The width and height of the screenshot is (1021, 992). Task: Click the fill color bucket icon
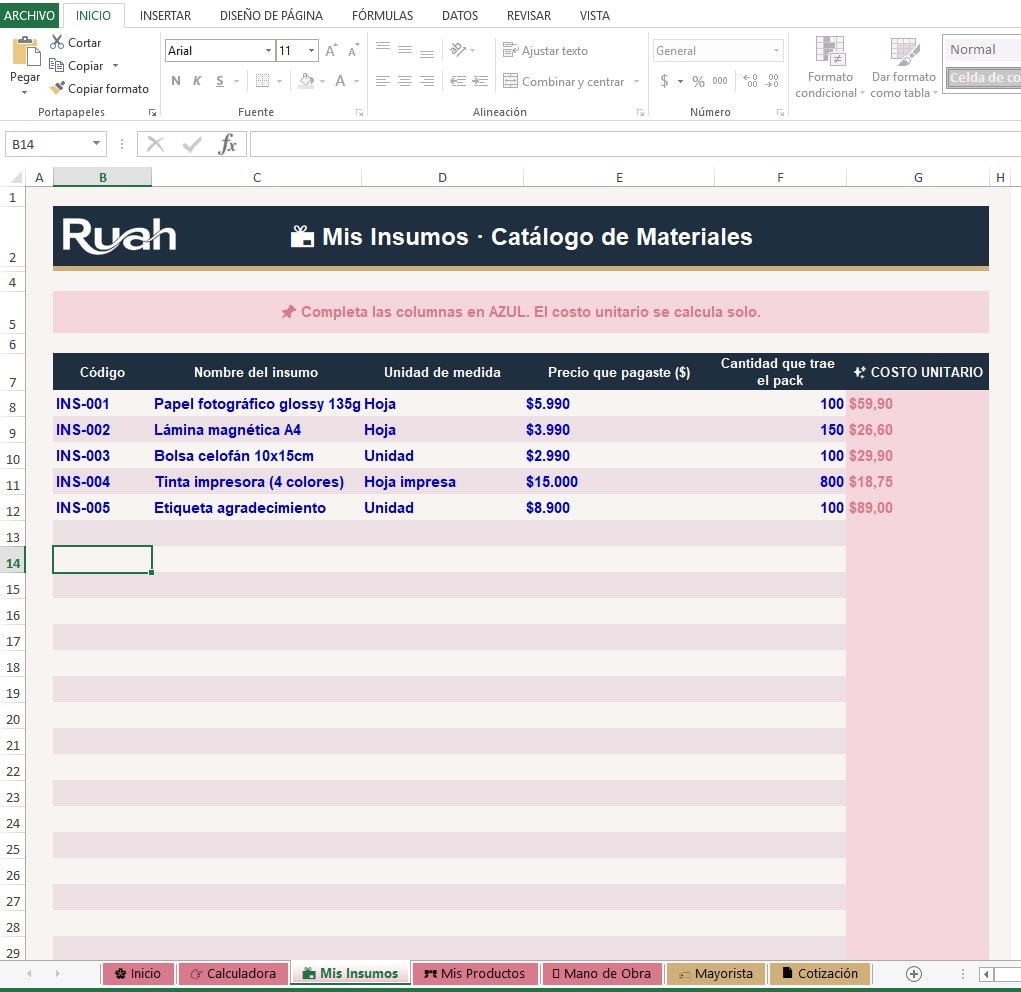tap(306, 81)
